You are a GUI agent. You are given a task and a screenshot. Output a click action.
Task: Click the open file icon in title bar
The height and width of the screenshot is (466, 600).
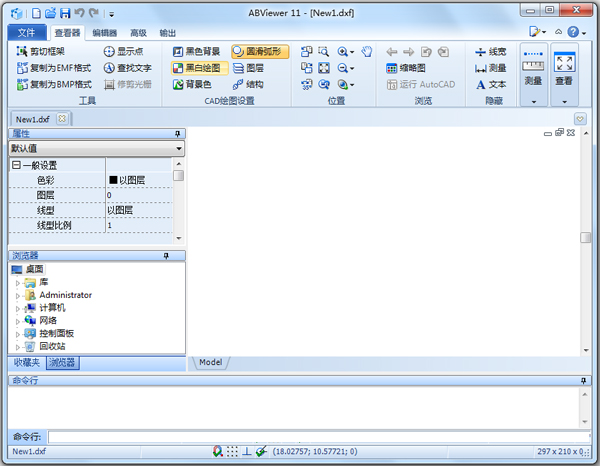pos(51,14)
